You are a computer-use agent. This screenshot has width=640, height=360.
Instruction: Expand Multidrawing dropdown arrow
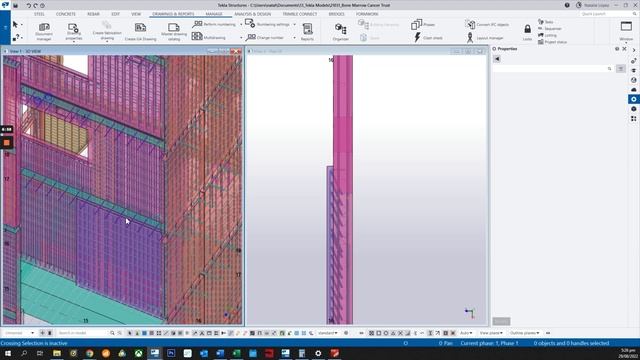pos(241,38)
